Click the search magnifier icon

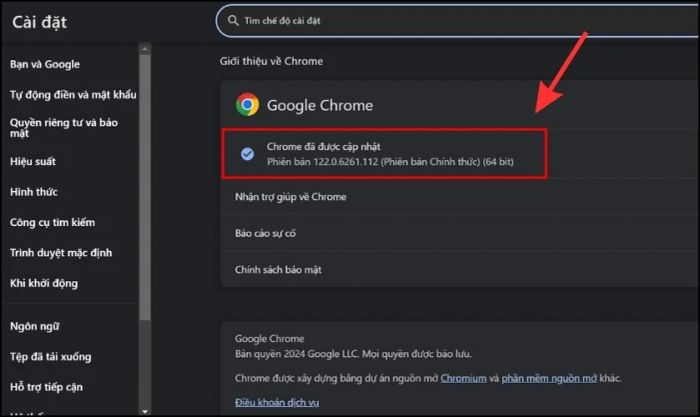[233, 21]
